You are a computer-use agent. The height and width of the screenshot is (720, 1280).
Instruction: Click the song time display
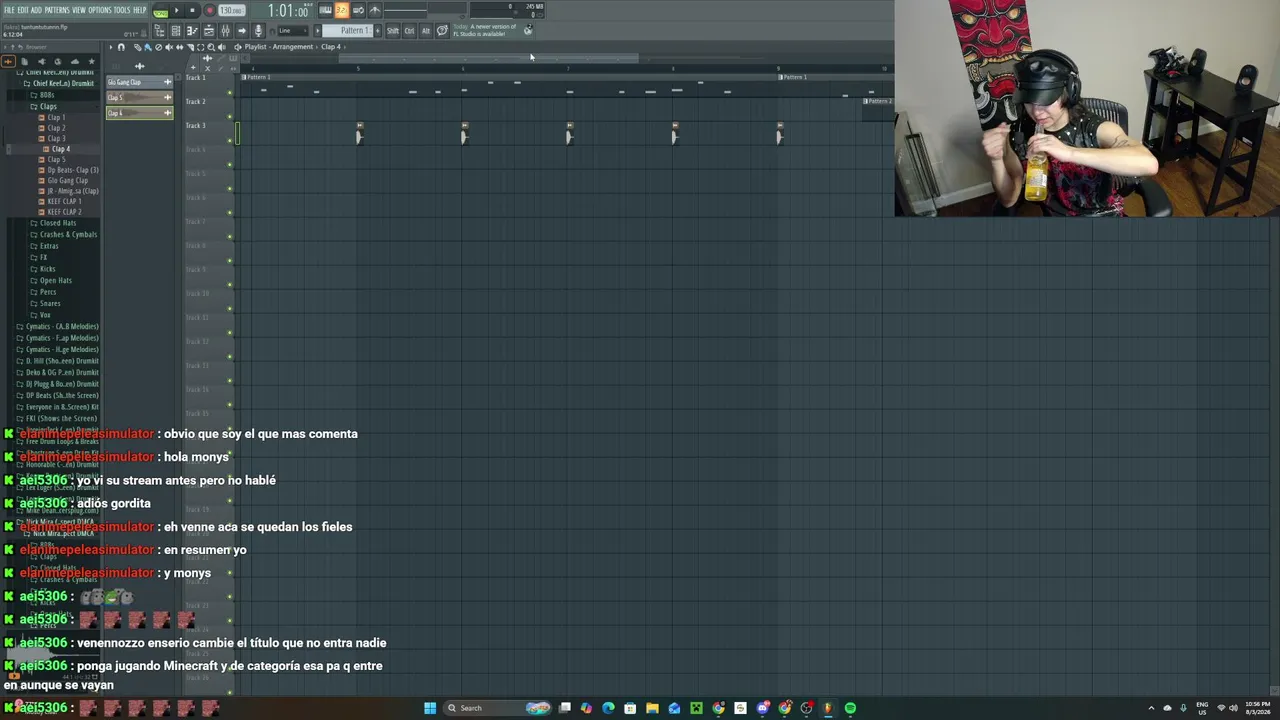point(288,11)
